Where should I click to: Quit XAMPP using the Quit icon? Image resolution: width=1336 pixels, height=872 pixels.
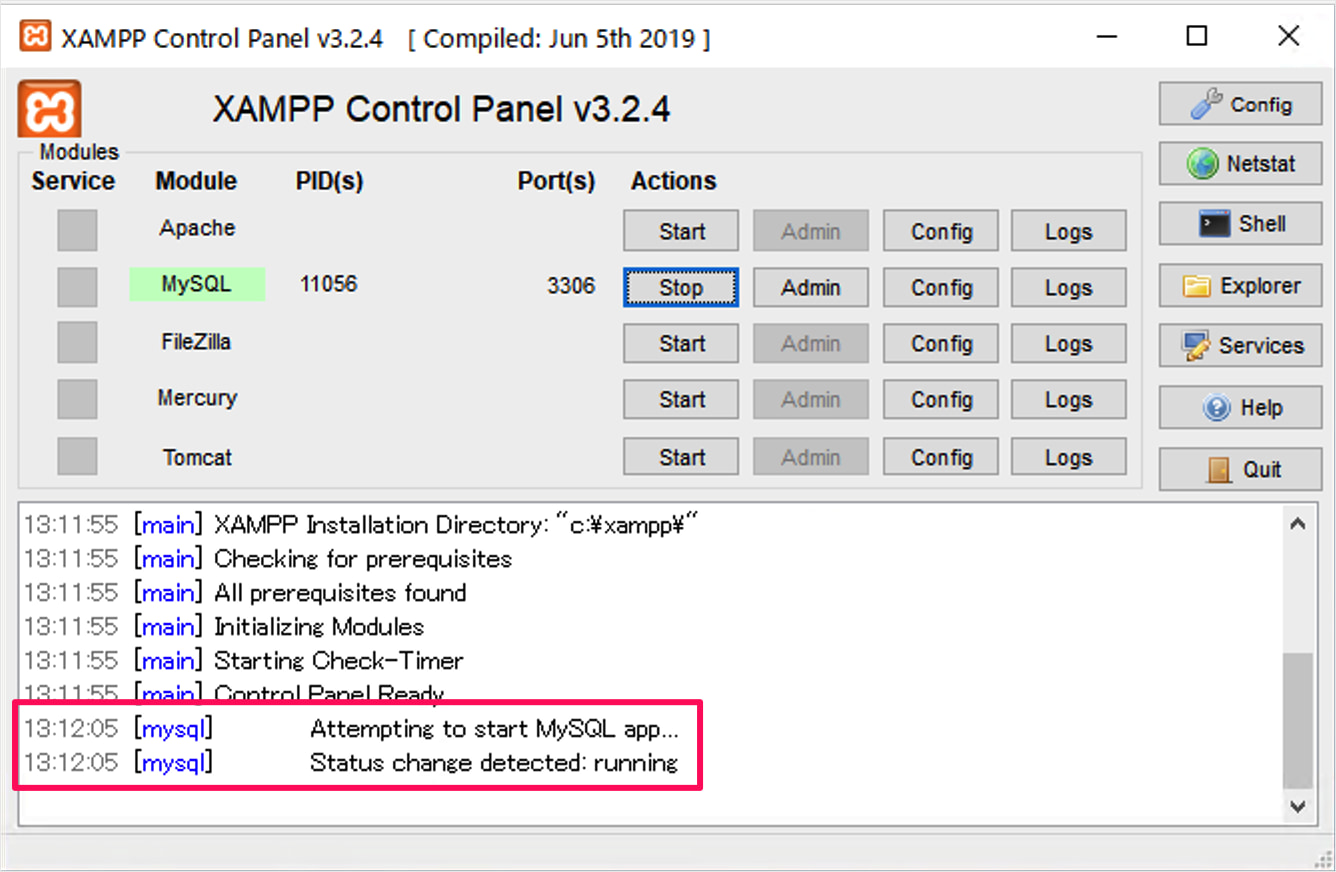(1240, 469)
